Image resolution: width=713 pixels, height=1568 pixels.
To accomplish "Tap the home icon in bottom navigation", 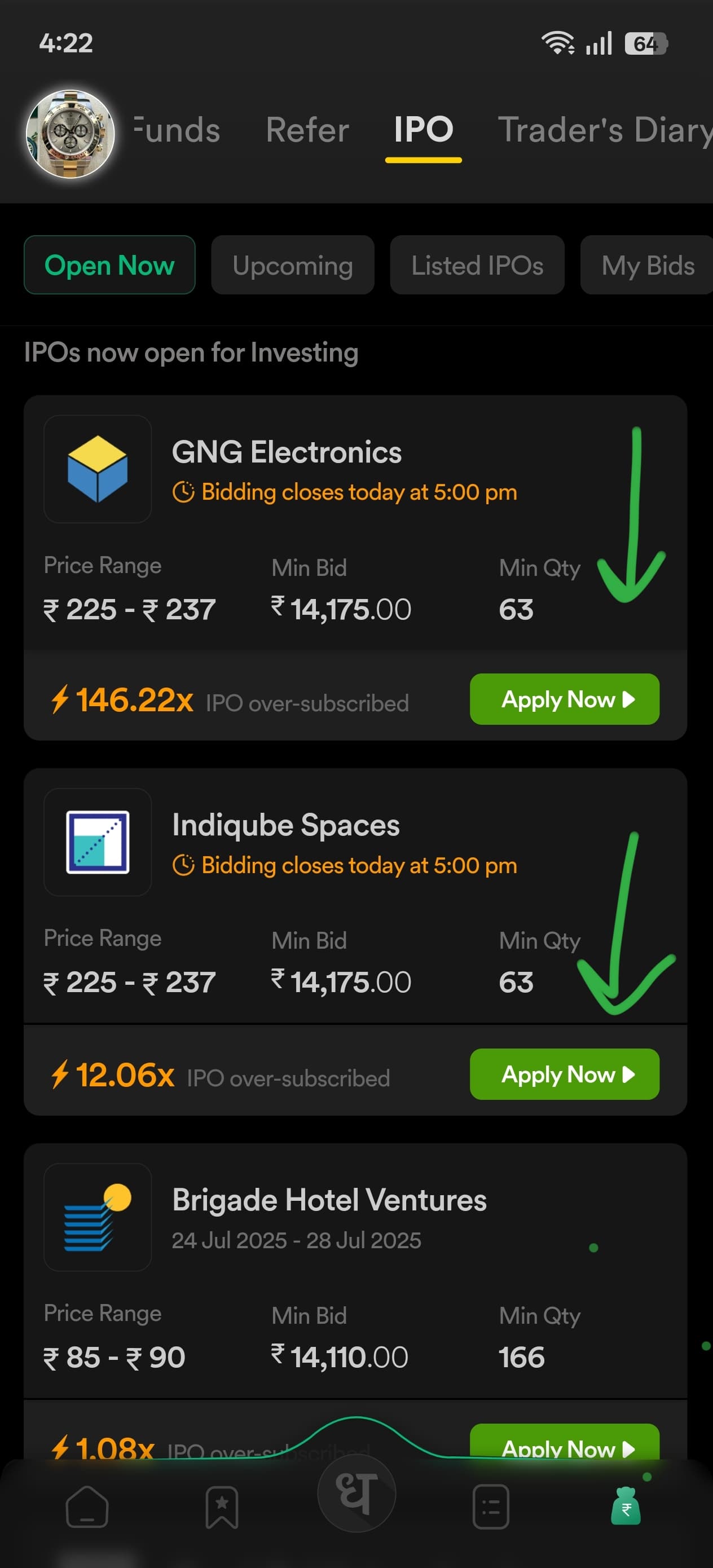I will click(x=87, y=1507).
